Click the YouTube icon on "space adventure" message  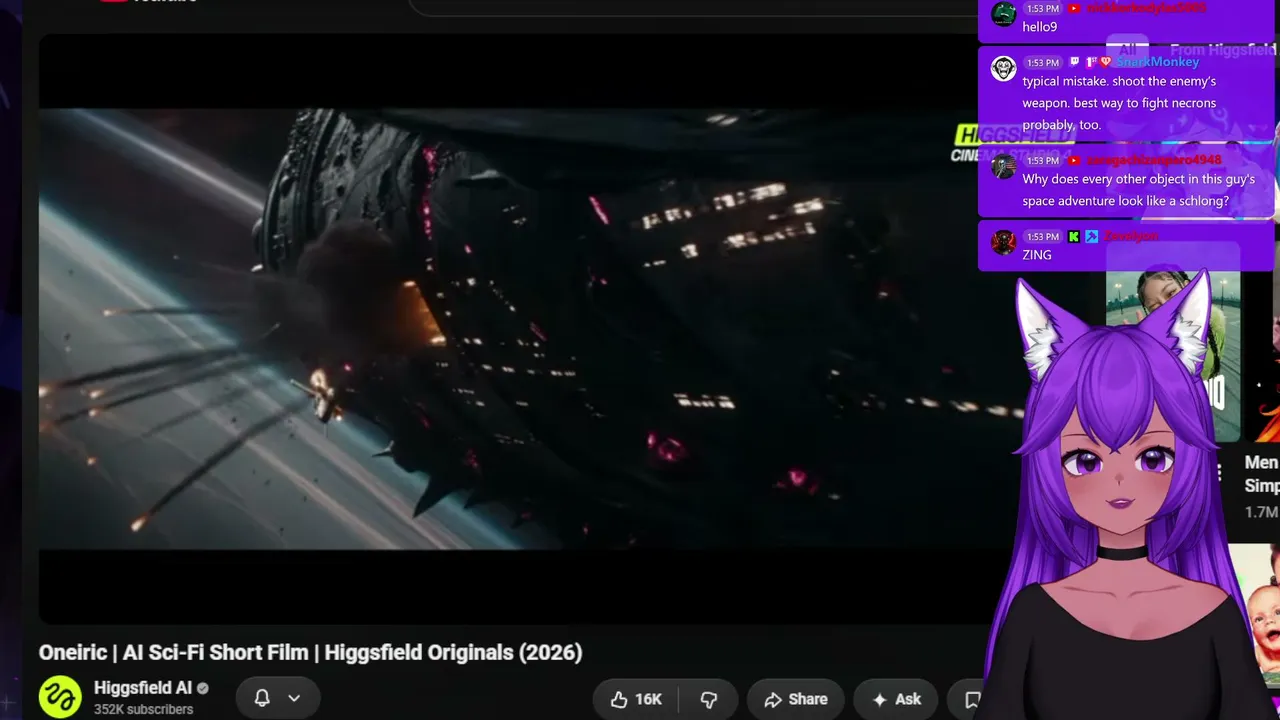pos(1074,160)
